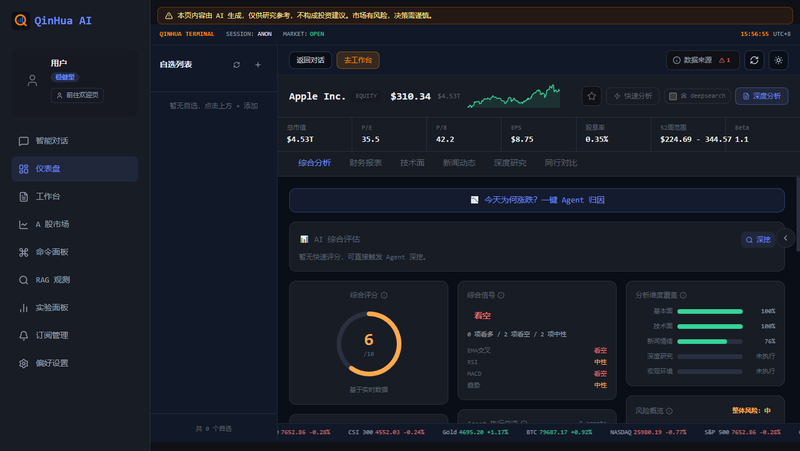Screen dimensions: 800x451
Task: Click the 新闻情绪 coverage progress bar
Action: pyautogui.click(x=710, y=341)
